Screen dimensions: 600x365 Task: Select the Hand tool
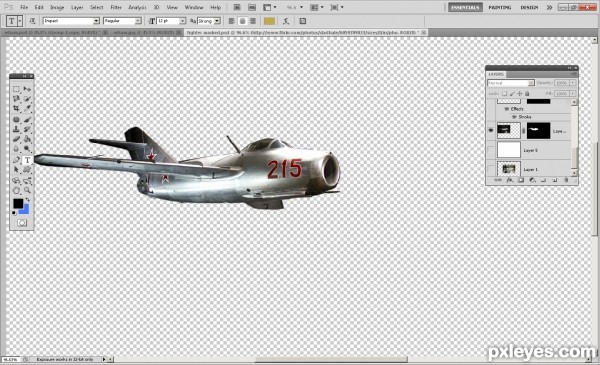tap(16, 190)
